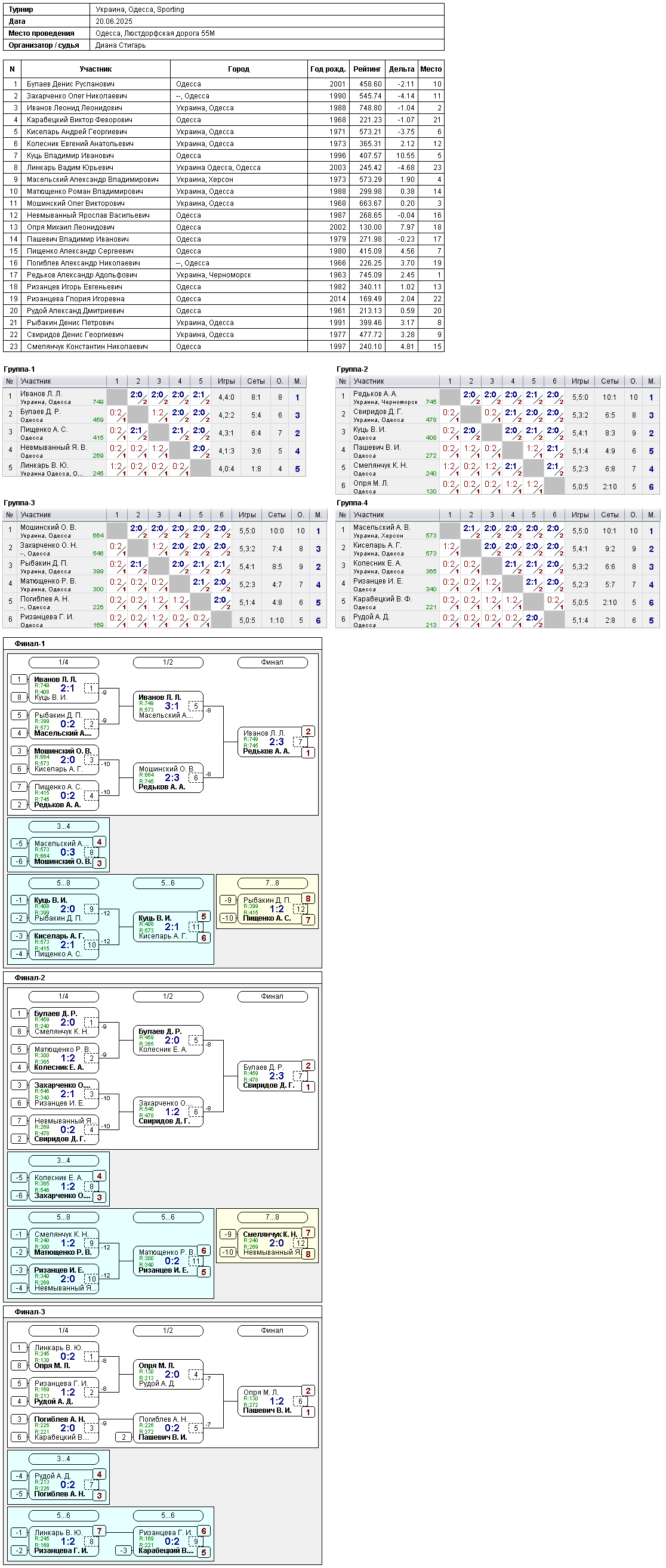This screenshot has height=1568, width=666.
Task: Select participant 'Смелянчук Константин Николаевич'
Action: click(x=87, y=346)
